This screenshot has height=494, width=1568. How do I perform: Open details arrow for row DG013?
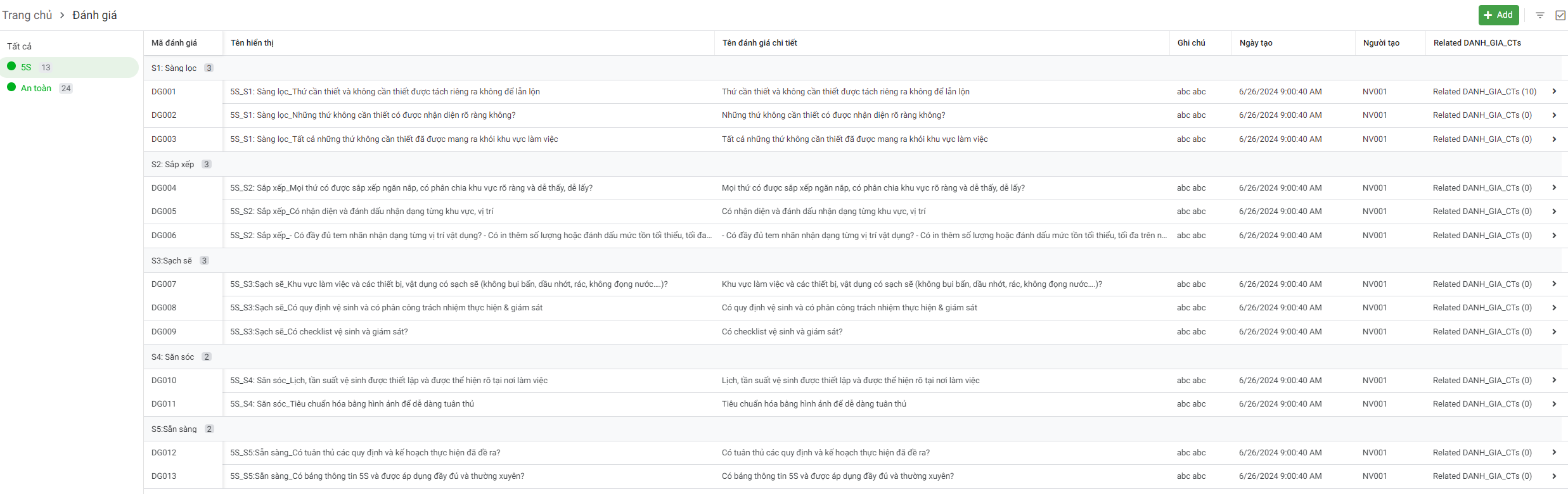(x=1554, y=476)
